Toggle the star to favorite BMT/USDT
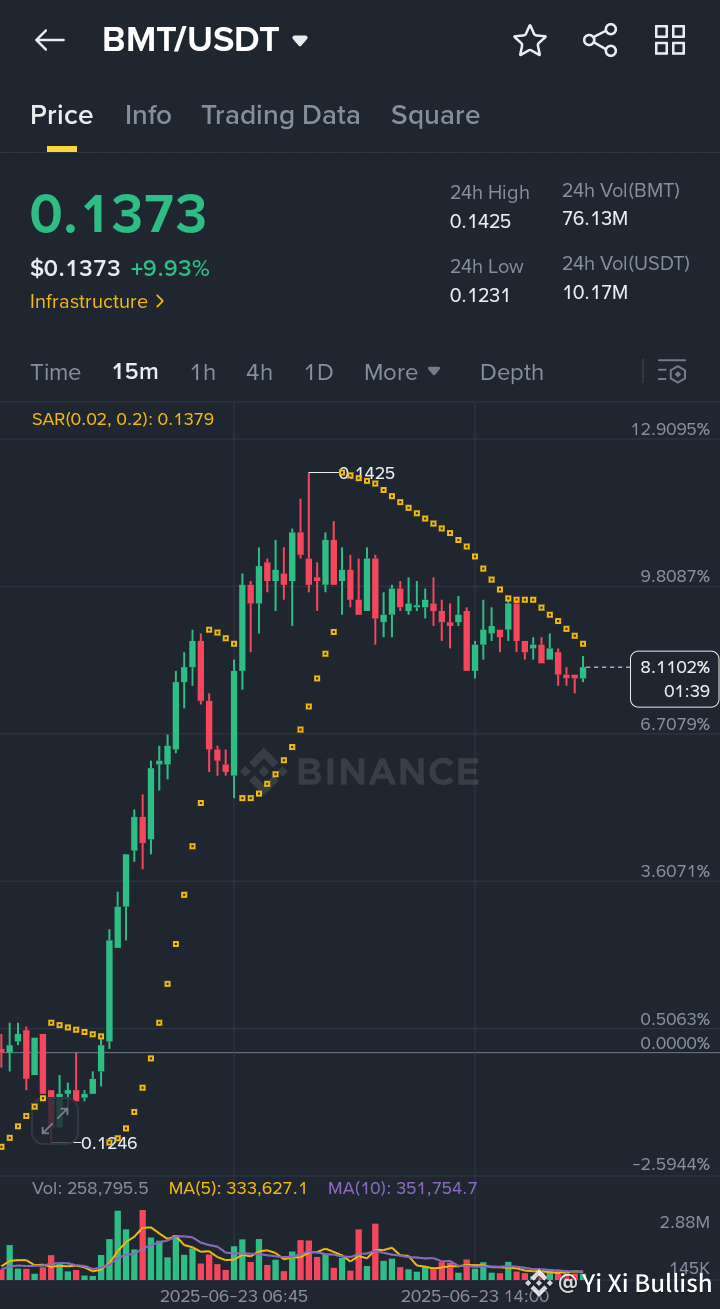Screen dimensions: 720x1309 pos(530,40)
